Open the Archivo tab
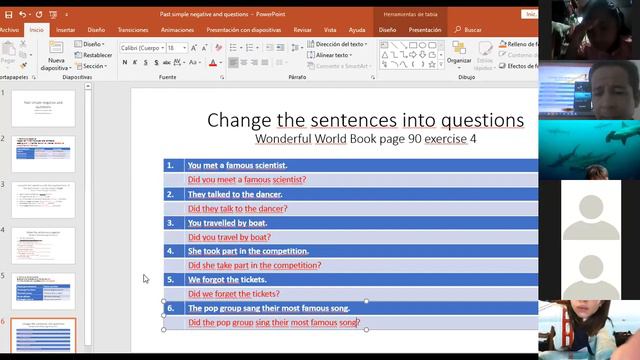Image resolution: width=640 pixels, height=360 pixels. click(10, 30)
